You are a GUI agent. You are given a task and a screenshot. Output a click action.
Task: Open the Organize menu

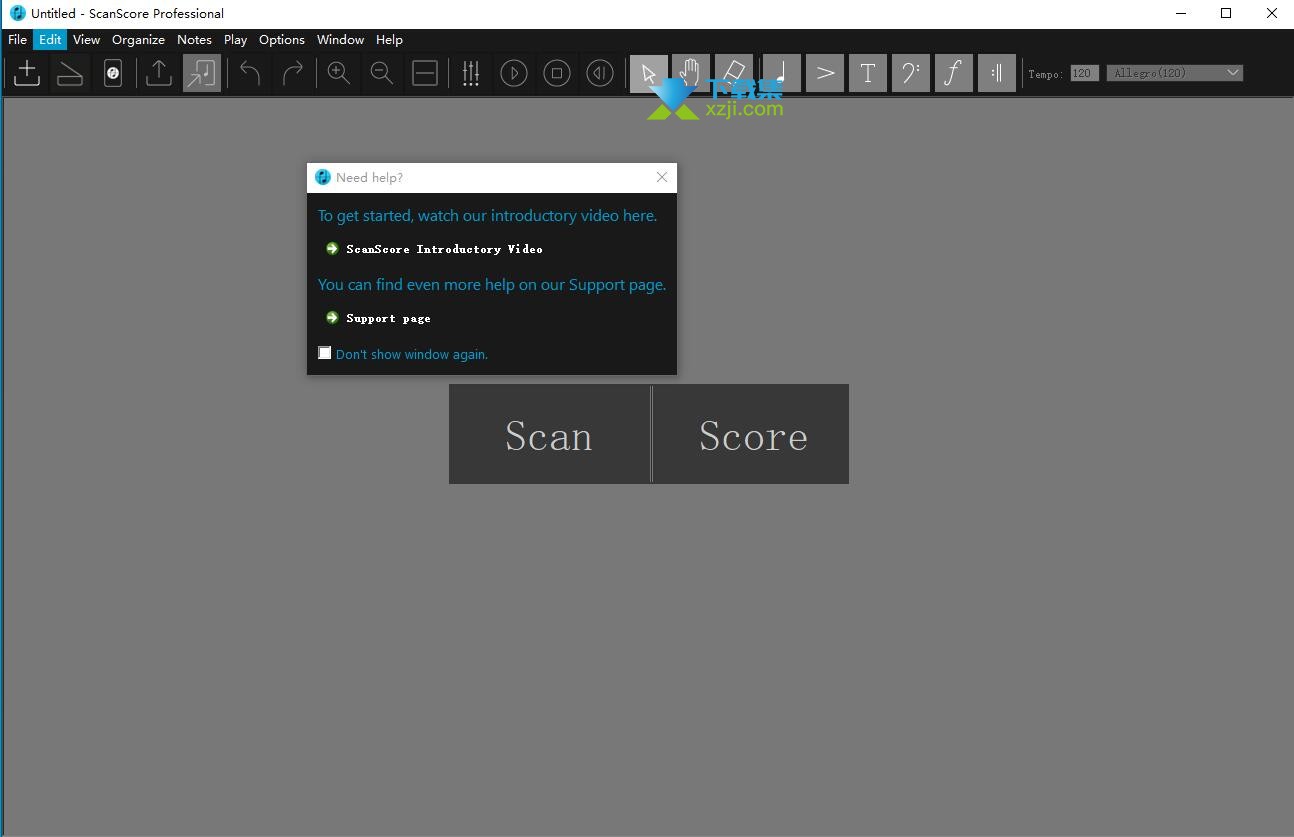[x=138, y=40]
